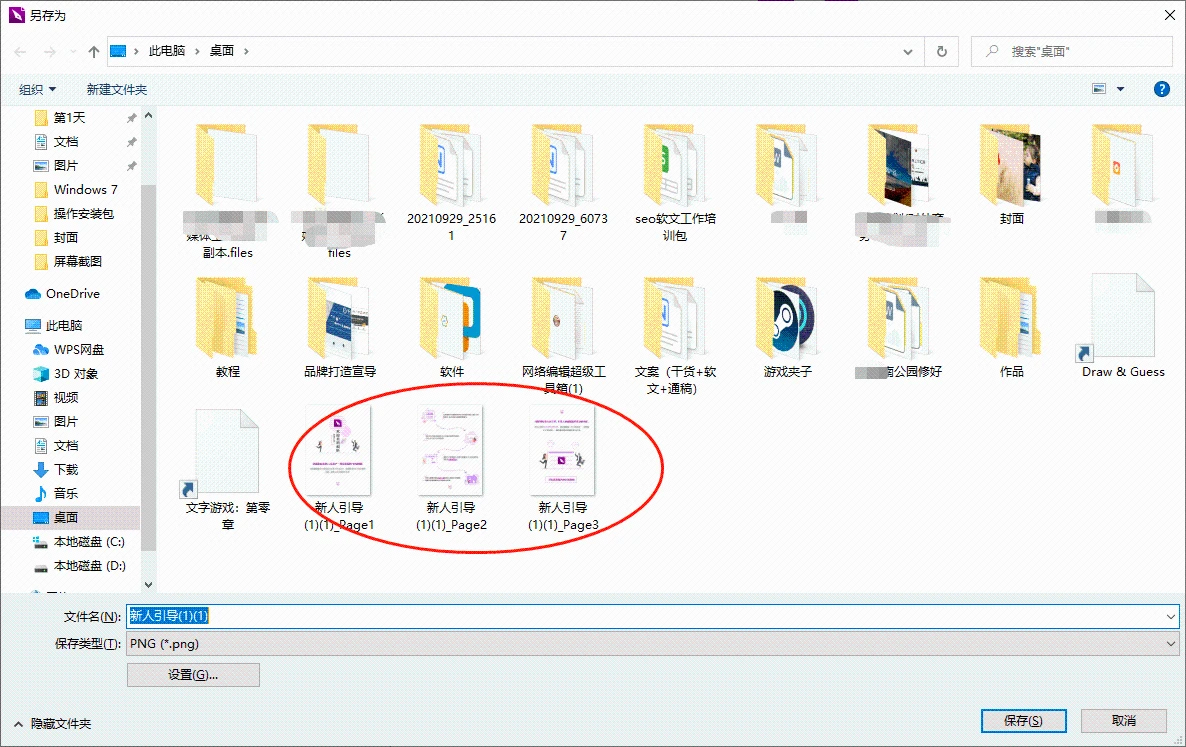Open the 游戏夹子 folder
1186x747 pixels.
point(787,328)
